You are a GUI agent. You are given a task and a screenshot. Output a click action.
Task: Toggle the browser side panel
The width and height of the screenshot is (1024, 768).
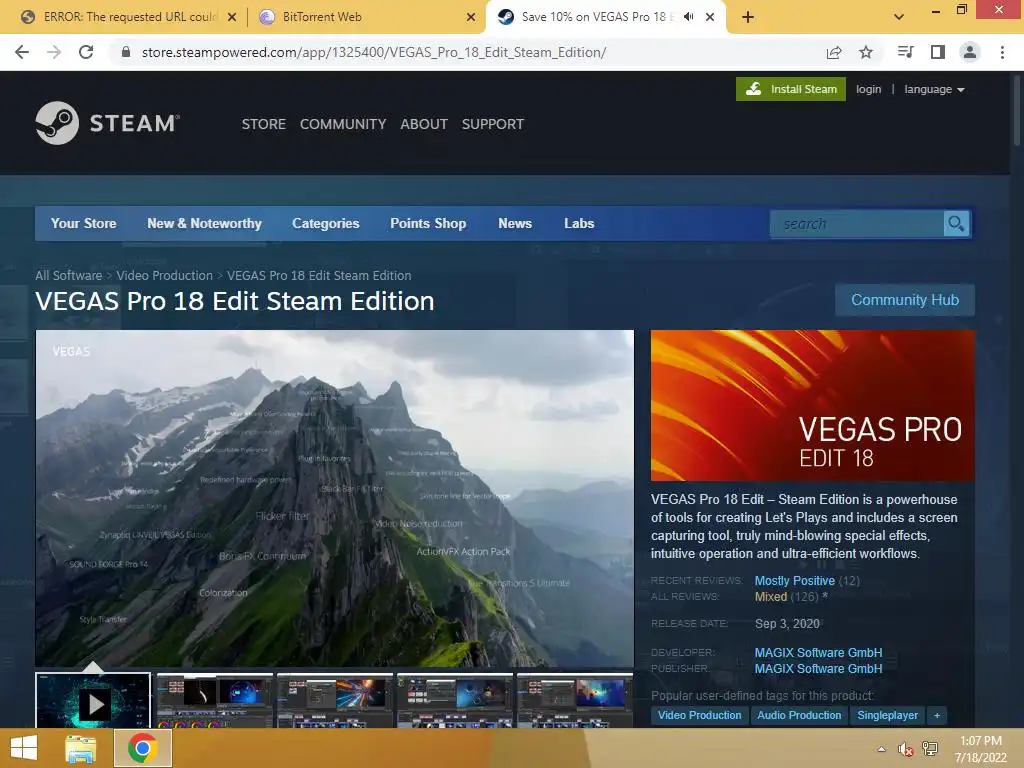coord(938,52)
